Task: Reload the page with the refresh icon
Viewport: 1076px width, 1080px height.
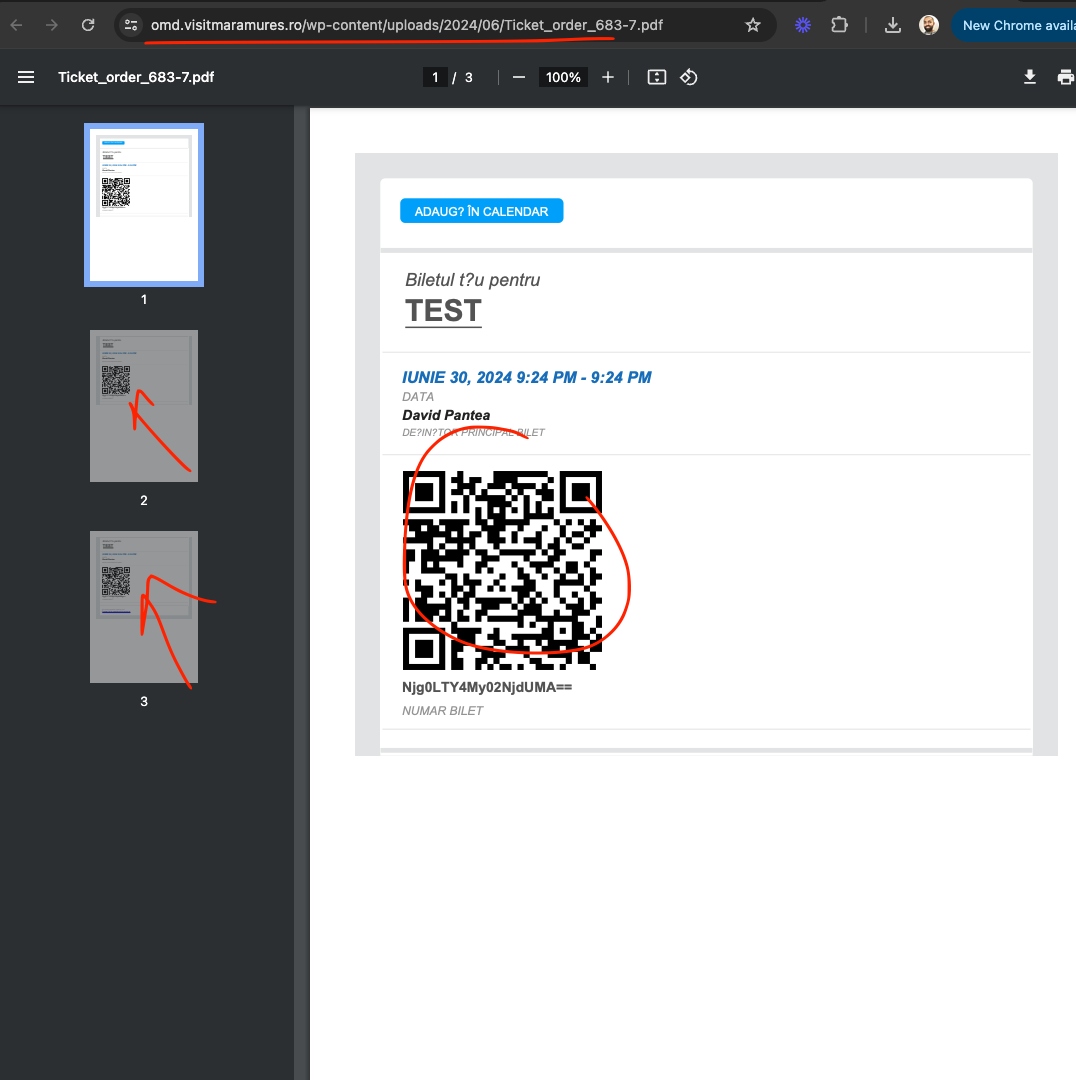Action: coord(88,25)
